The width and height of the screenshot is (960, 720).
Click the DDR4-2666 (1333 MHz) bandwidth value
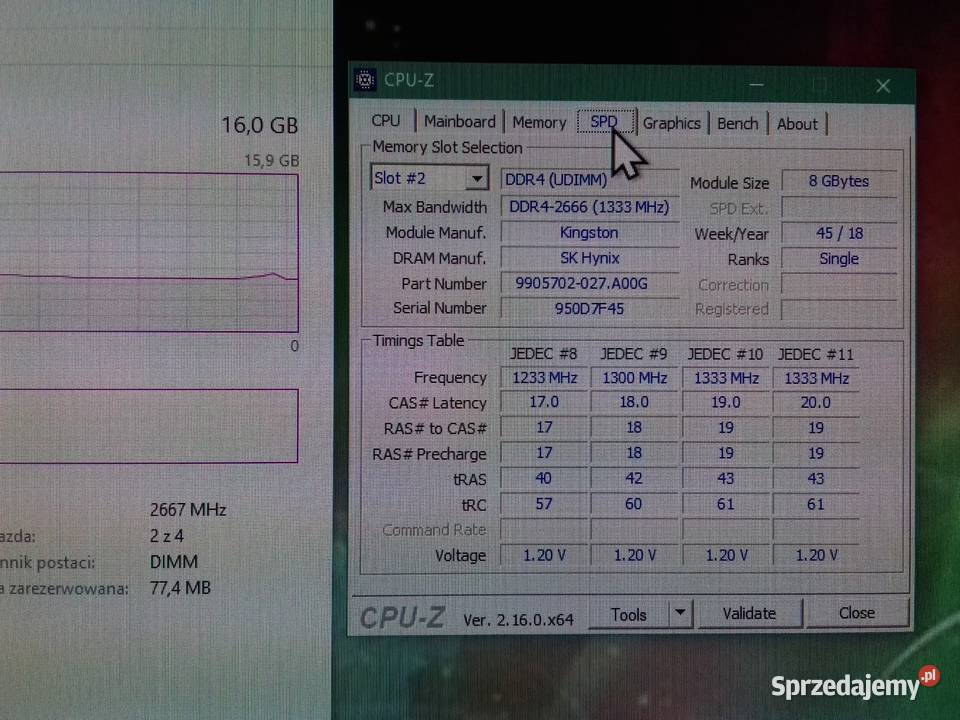[590, 207]
